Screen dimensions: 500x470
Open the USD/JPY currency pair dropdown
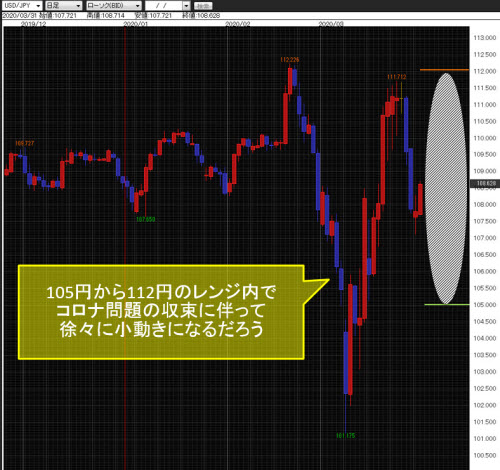pos(22,6)
